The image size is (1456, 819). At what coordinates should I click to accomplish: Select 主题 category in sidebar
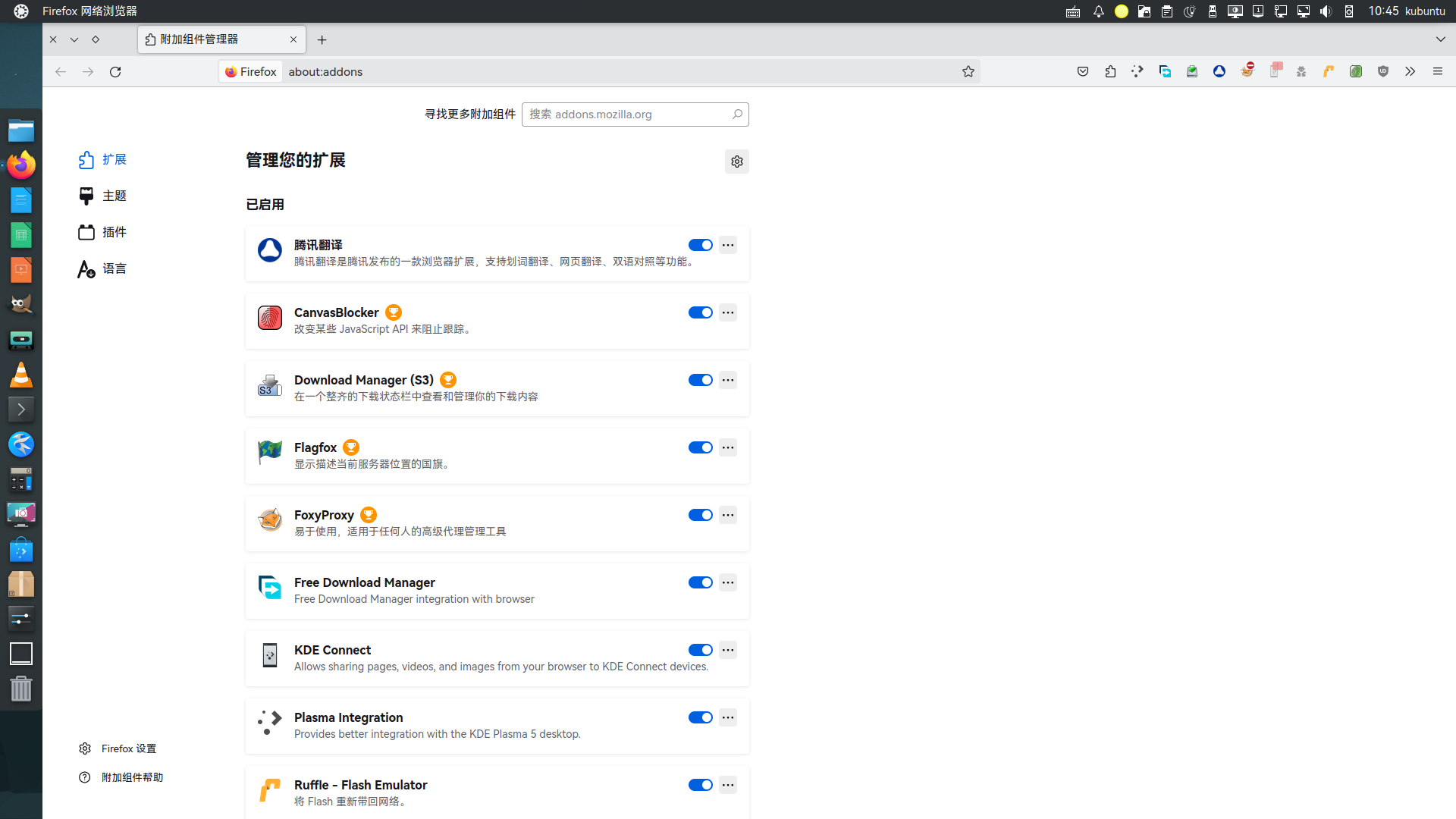[102, 196]
